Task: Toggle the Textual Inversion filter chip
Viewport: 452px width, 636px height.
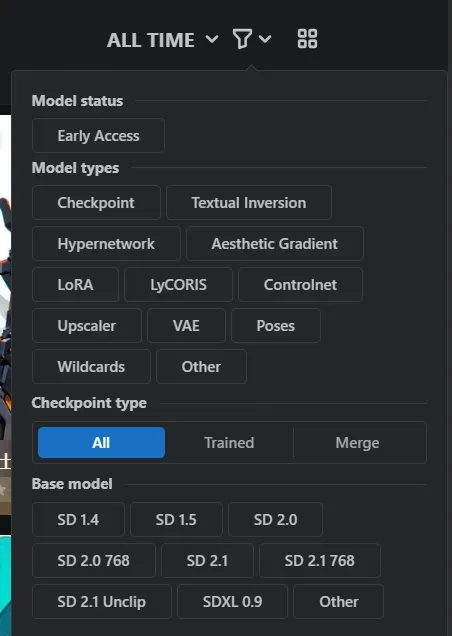Action: click(249, 203)
